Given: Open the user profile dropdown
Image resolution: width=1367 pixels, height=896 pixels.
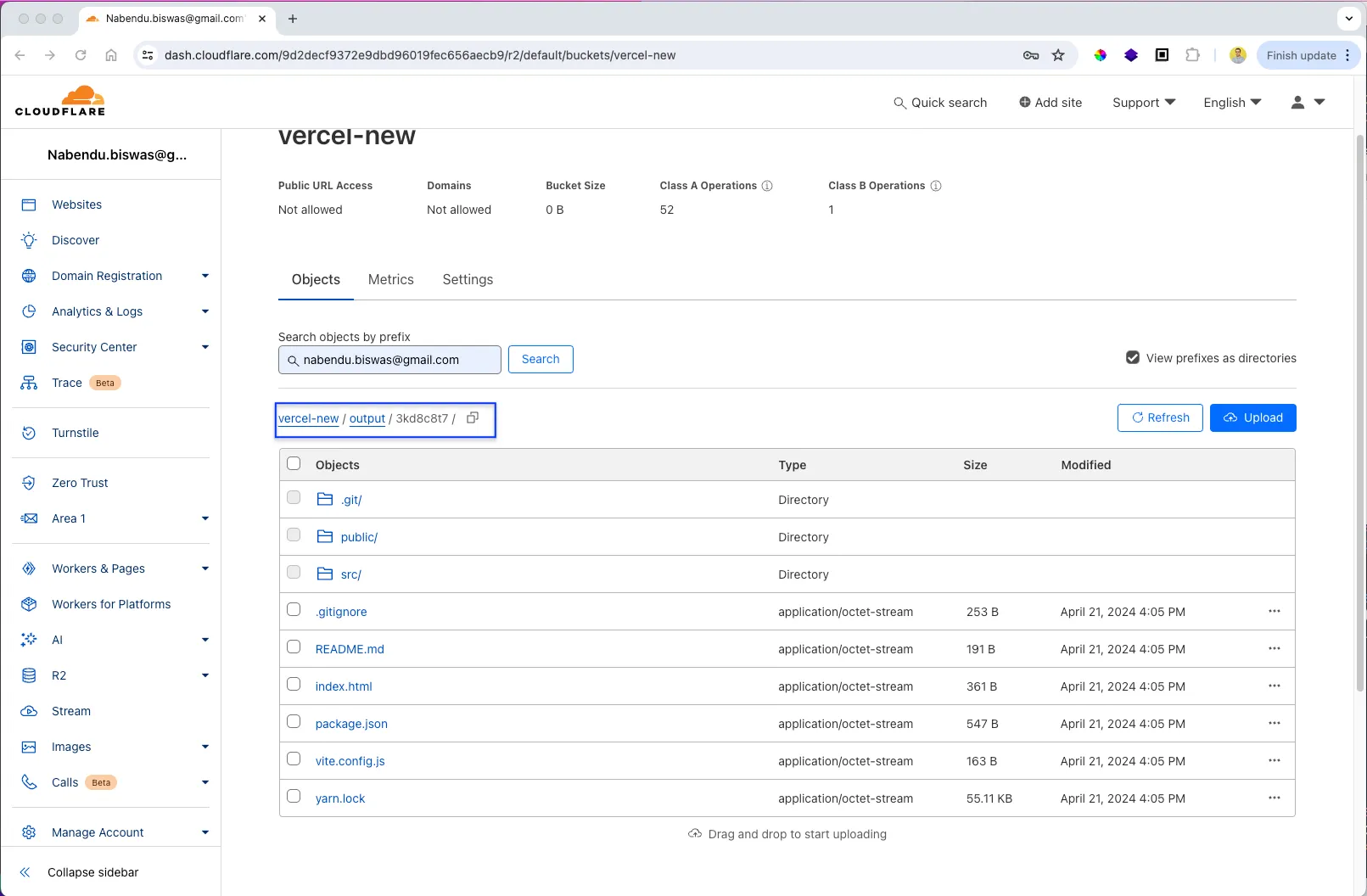Looking at the screenshot, I should point(1308,102).
